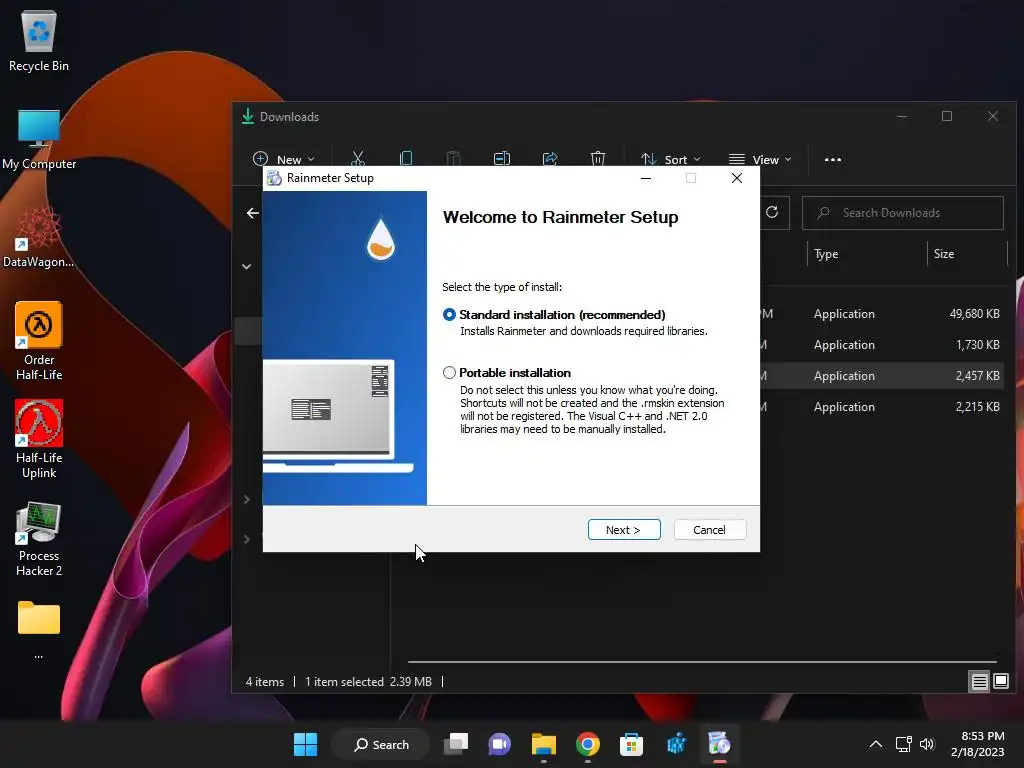The height and width of the screenshot is (768, 1024).
Task: Open File Explorer from taskbar
Action: click(543, 744)
